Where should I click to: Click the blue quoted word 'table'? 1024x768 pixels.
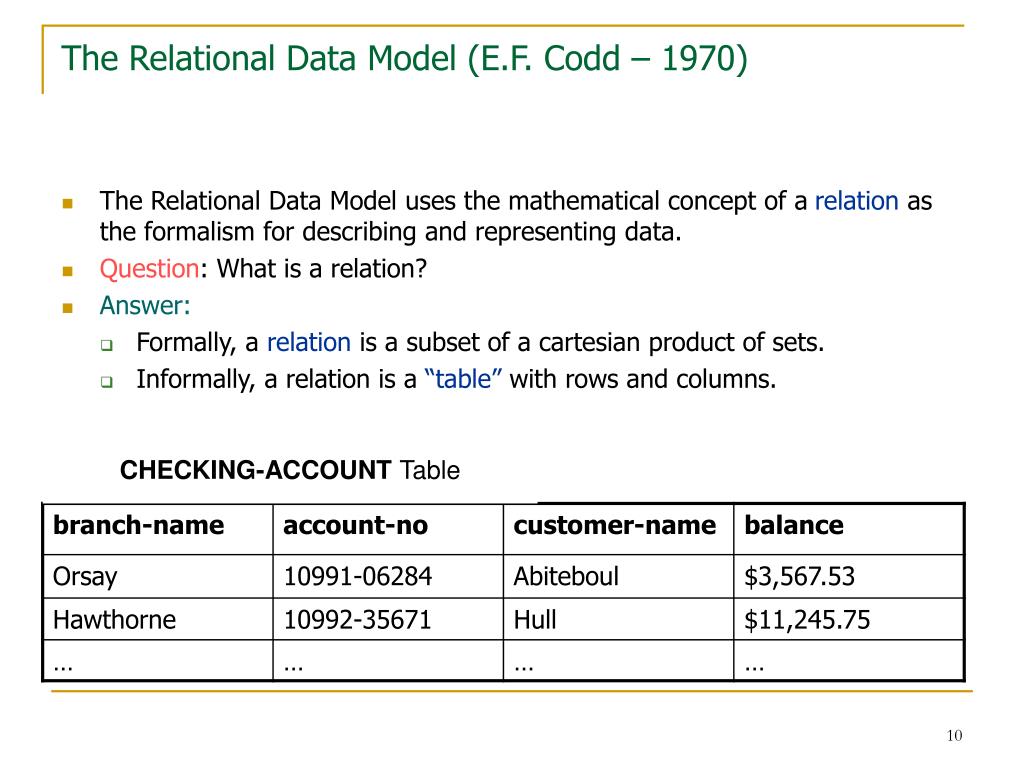click(x=463, y=379)
